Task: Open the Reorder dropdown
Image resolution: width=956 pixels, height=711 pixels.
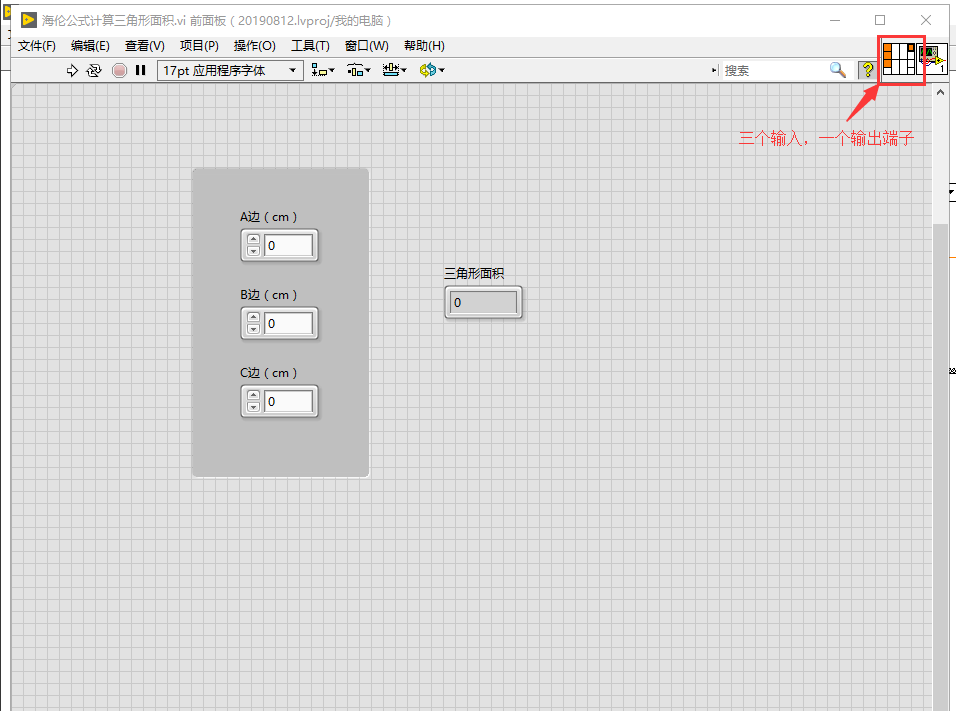Action: click(432, 70)
